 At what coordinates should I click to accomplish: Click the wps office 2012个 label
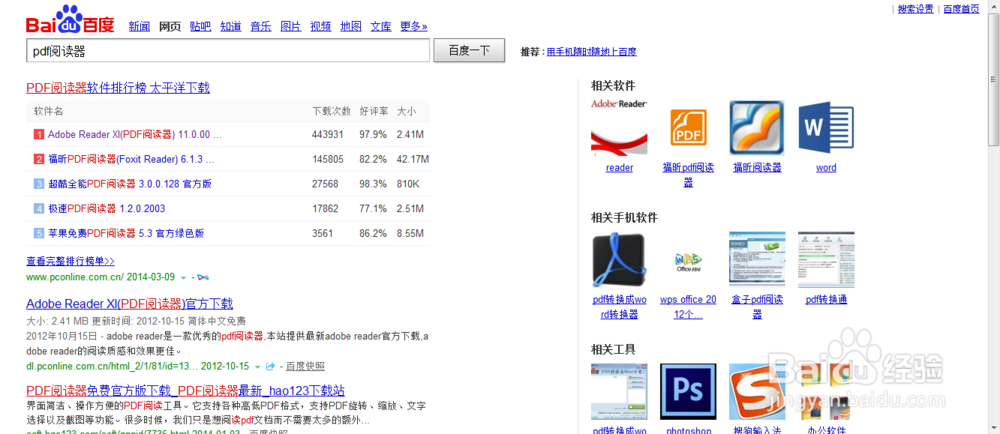tap(688, 307)
